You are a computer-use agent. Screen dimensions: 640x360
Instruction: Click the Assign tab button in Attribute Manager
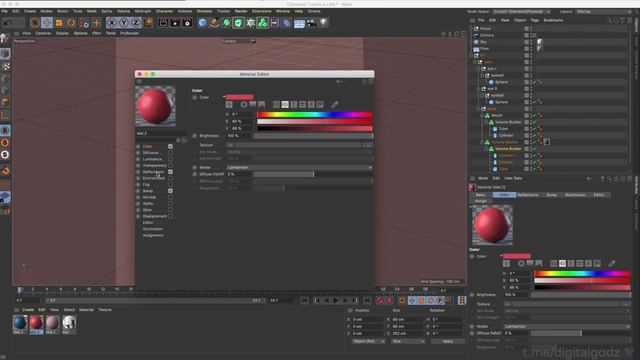coord(480,201)
